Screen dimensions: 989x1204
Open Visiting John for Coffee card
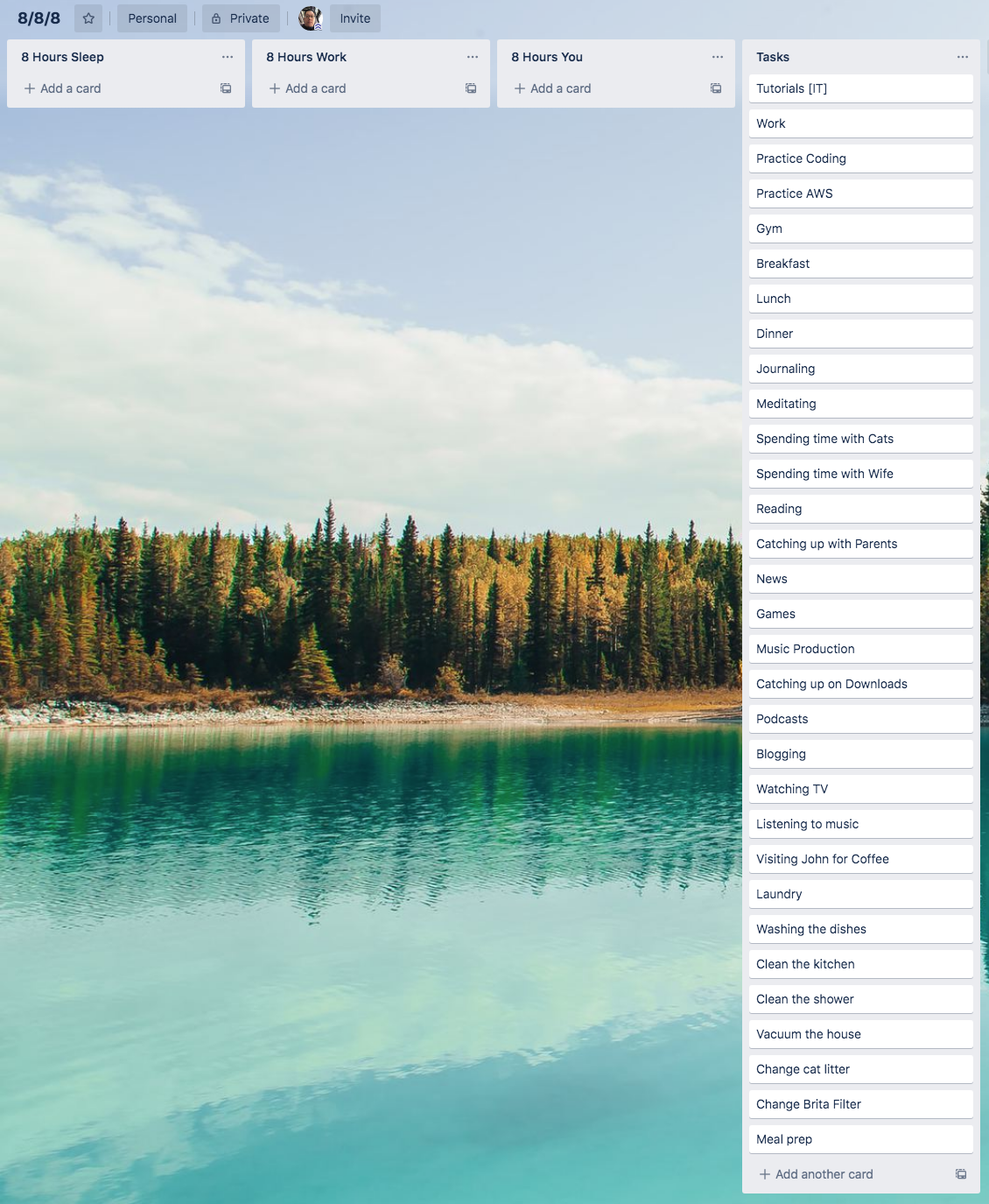point(861,859)
